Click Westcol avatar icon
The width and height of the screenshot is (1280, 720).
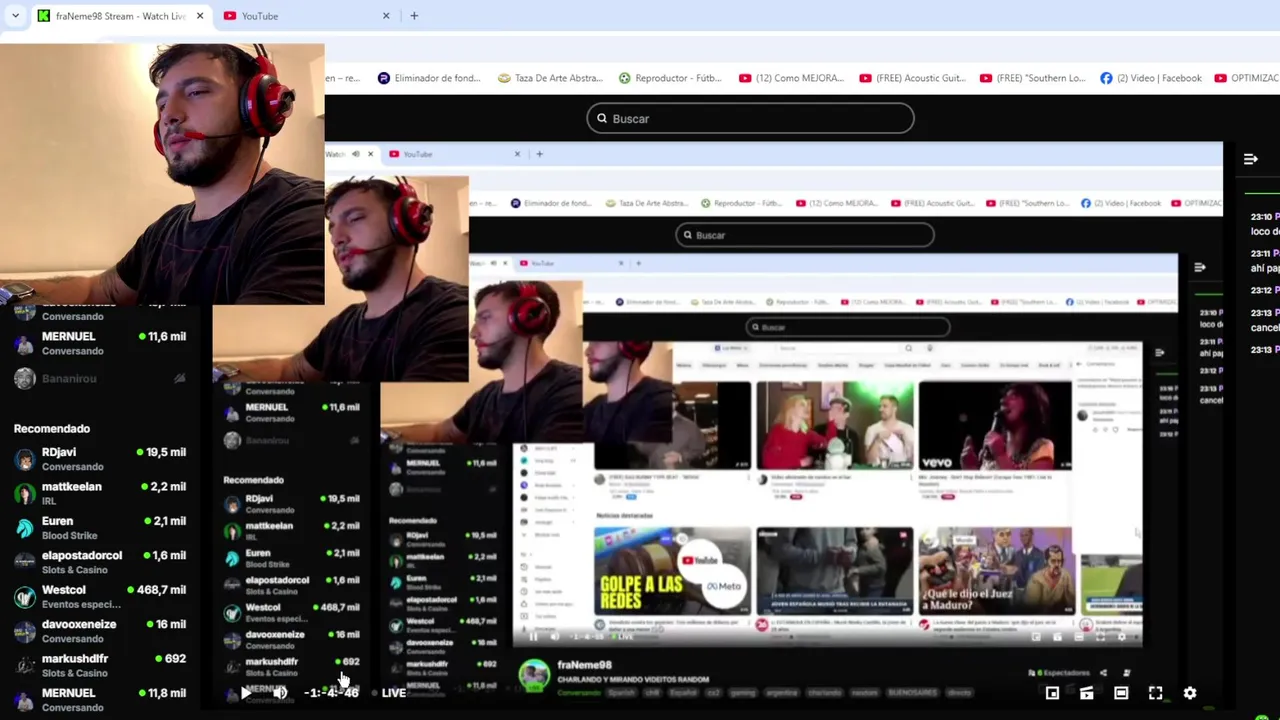25,597
